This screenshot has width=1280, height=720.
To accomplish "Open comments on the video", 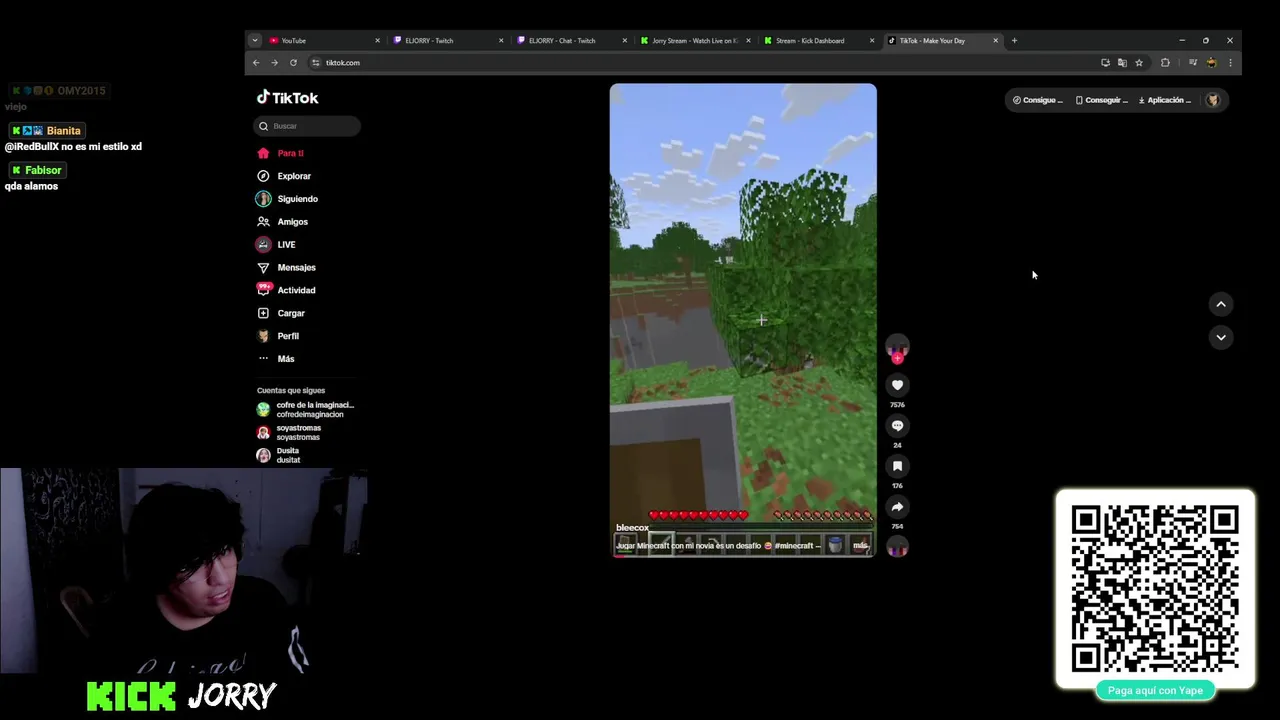I will click(897, 426).
